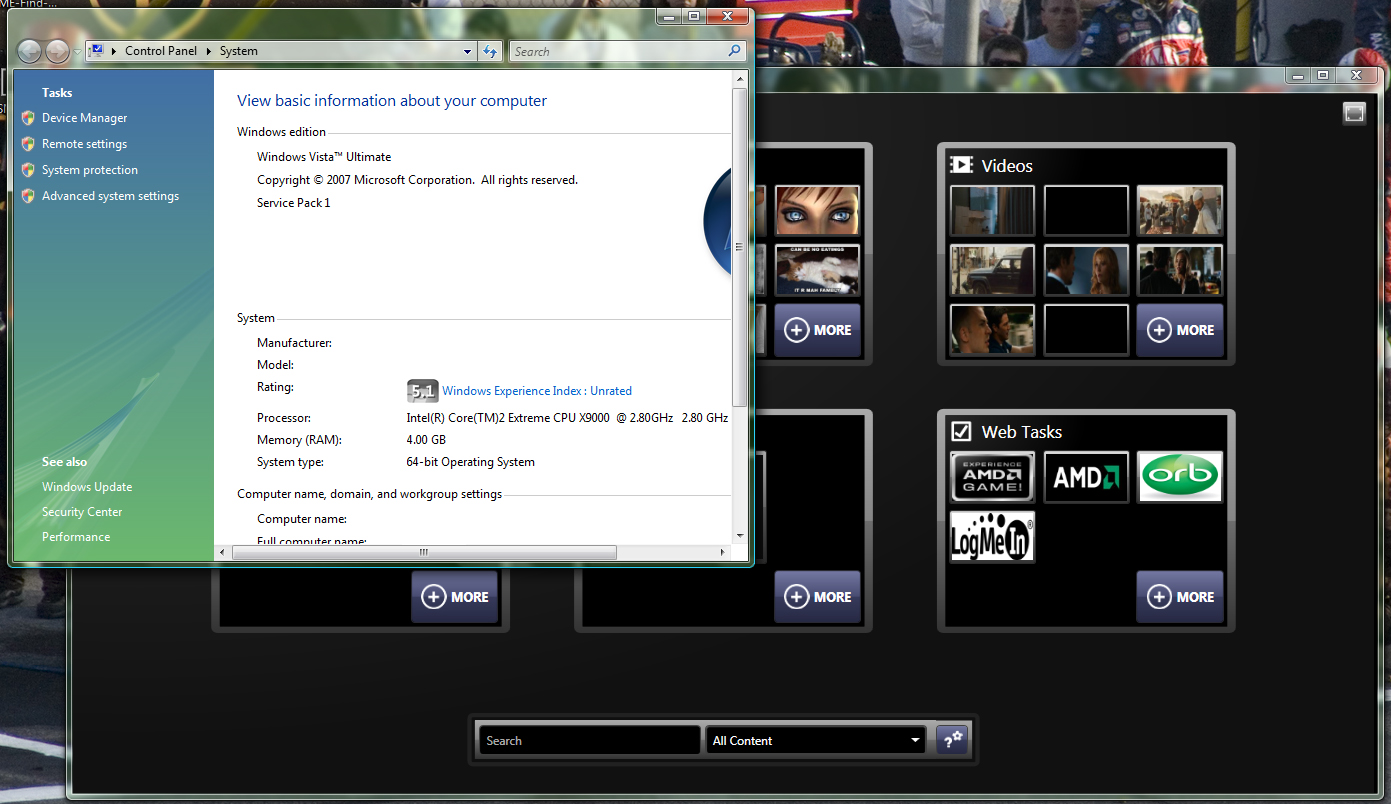
Task: Click the Control Panel search field
Action: 618,51
